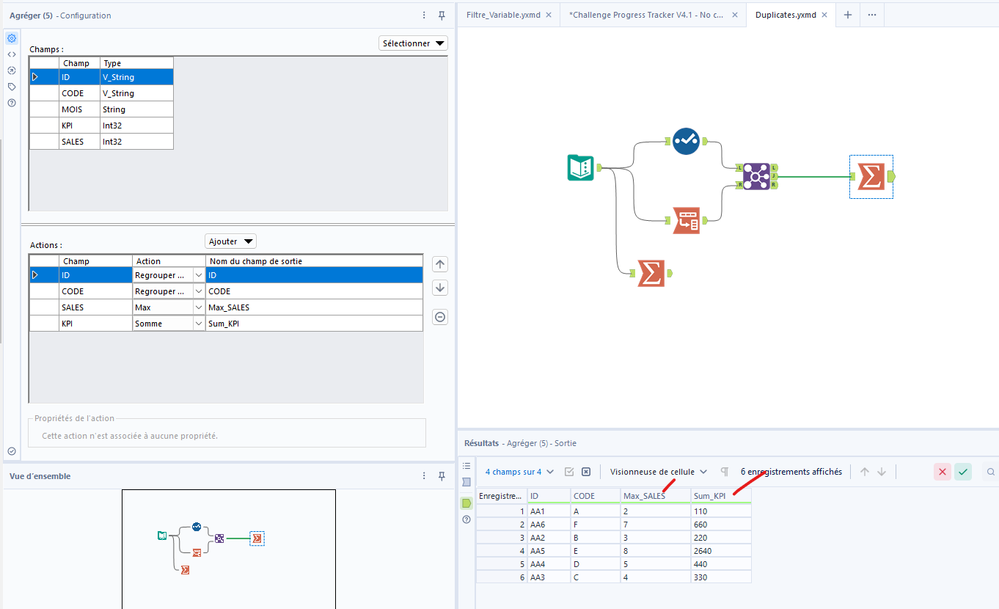Screen dimensions: 999x609
Task: Open the Ajouter dropdown
Action: pos(231,241)
